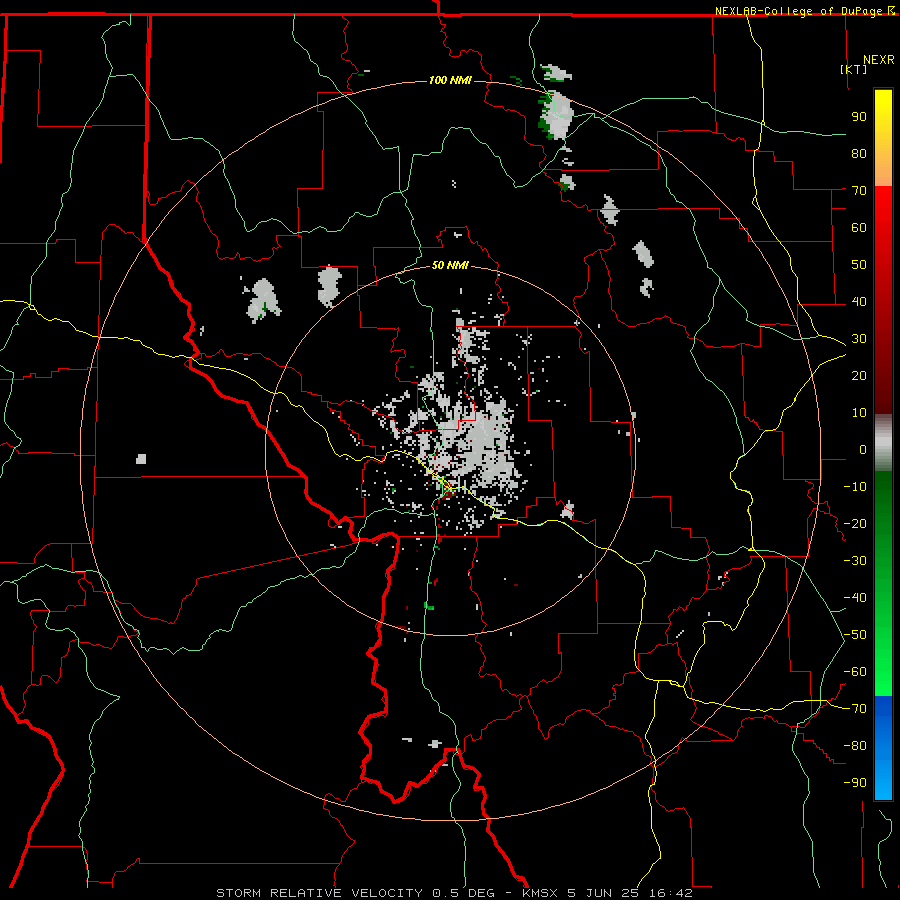This screenshot has width=900, height=900.
Task: Click the NEXR label above the legend
Action: pos(879,60)
